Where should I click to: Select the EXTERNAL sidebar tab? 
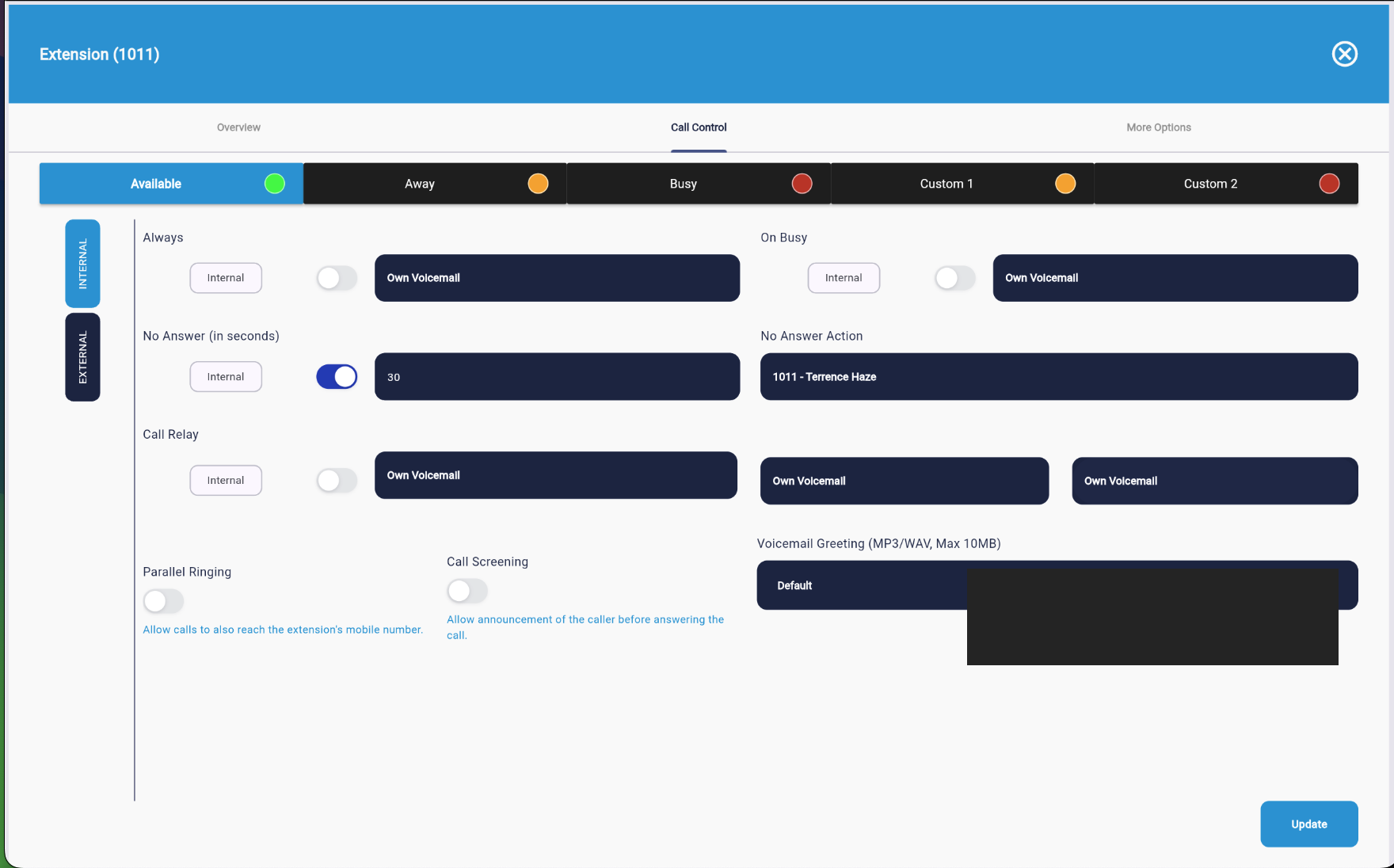pyautogui.click(x=82, y=357)
